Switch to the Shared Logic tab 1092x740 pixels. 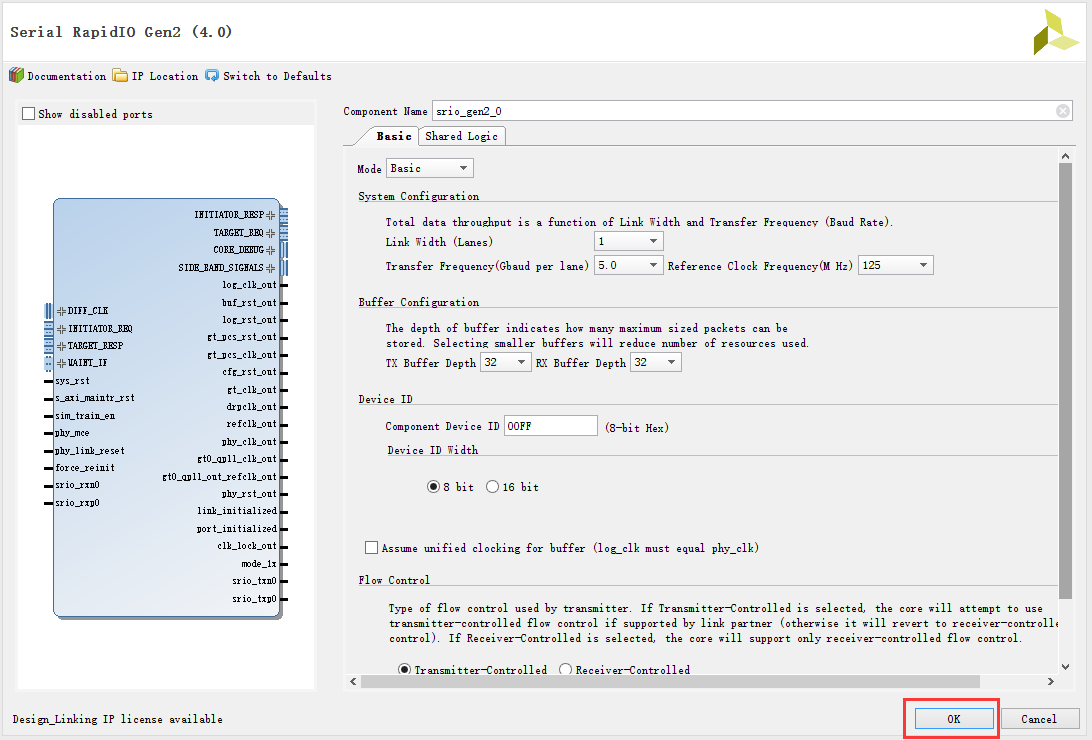point(461,136)
